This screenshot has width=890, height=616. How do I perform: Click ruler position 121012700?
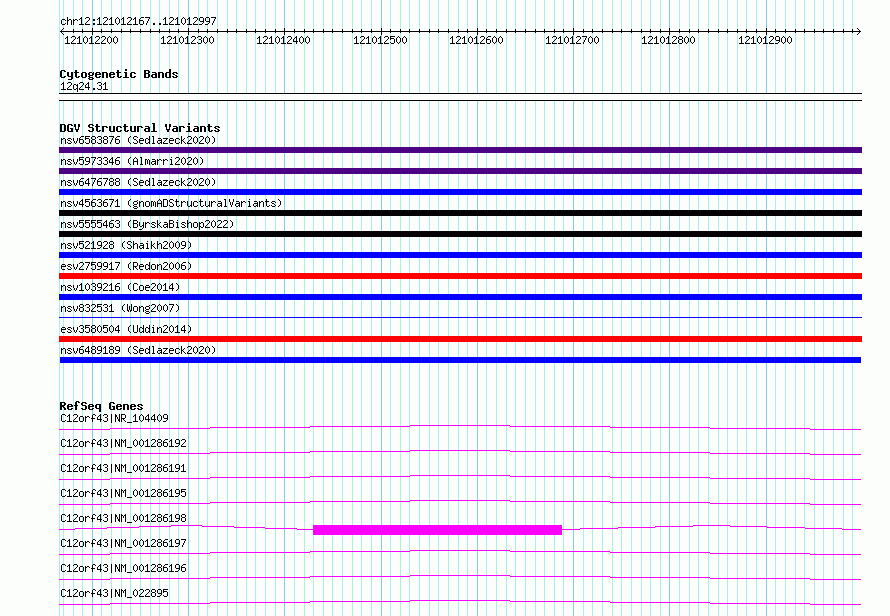coord(572,40)
